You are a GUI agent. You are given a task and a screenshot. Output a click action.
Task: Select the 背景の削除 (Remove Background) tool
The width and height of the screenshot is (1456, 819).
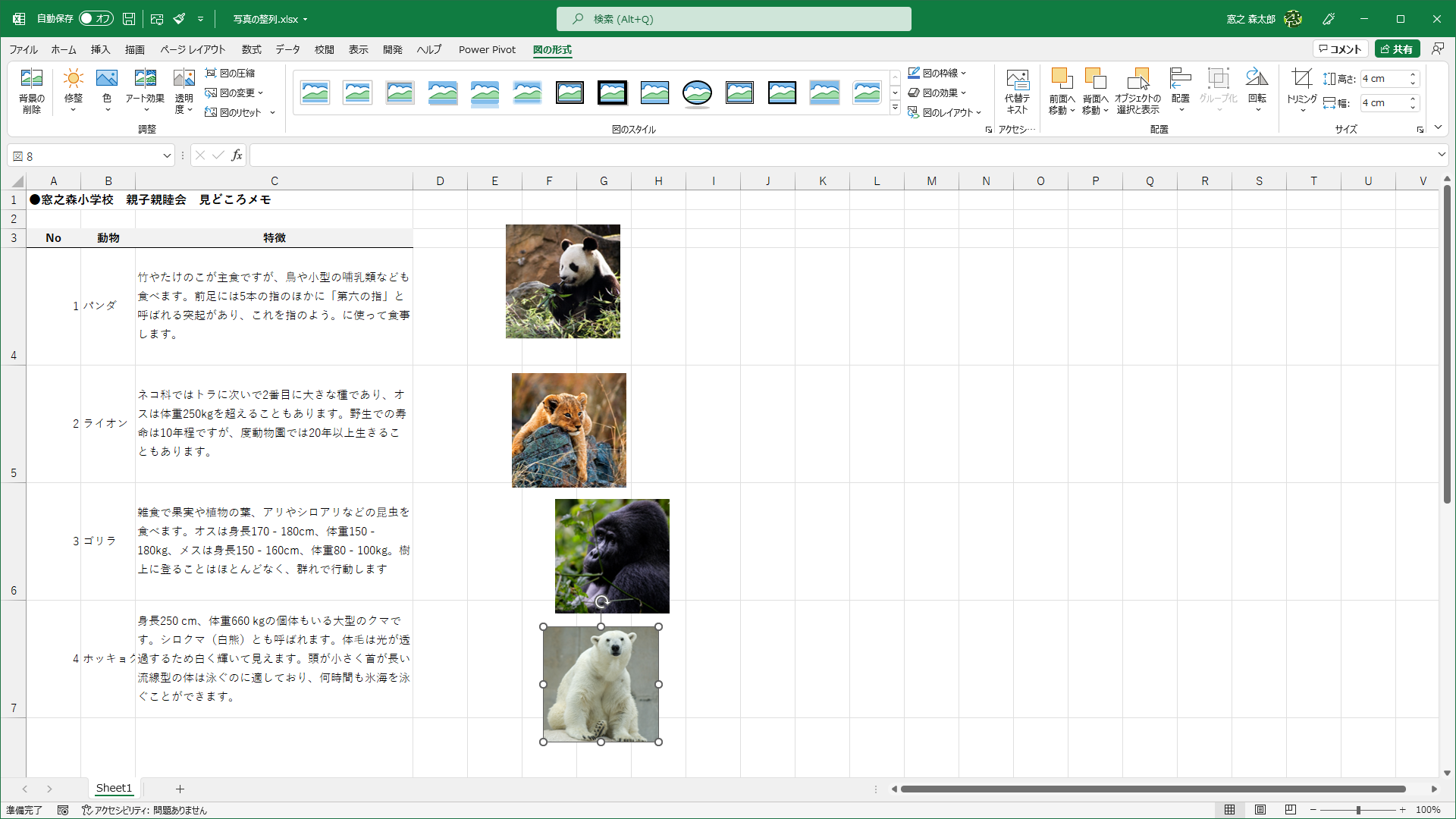point(31,90)
